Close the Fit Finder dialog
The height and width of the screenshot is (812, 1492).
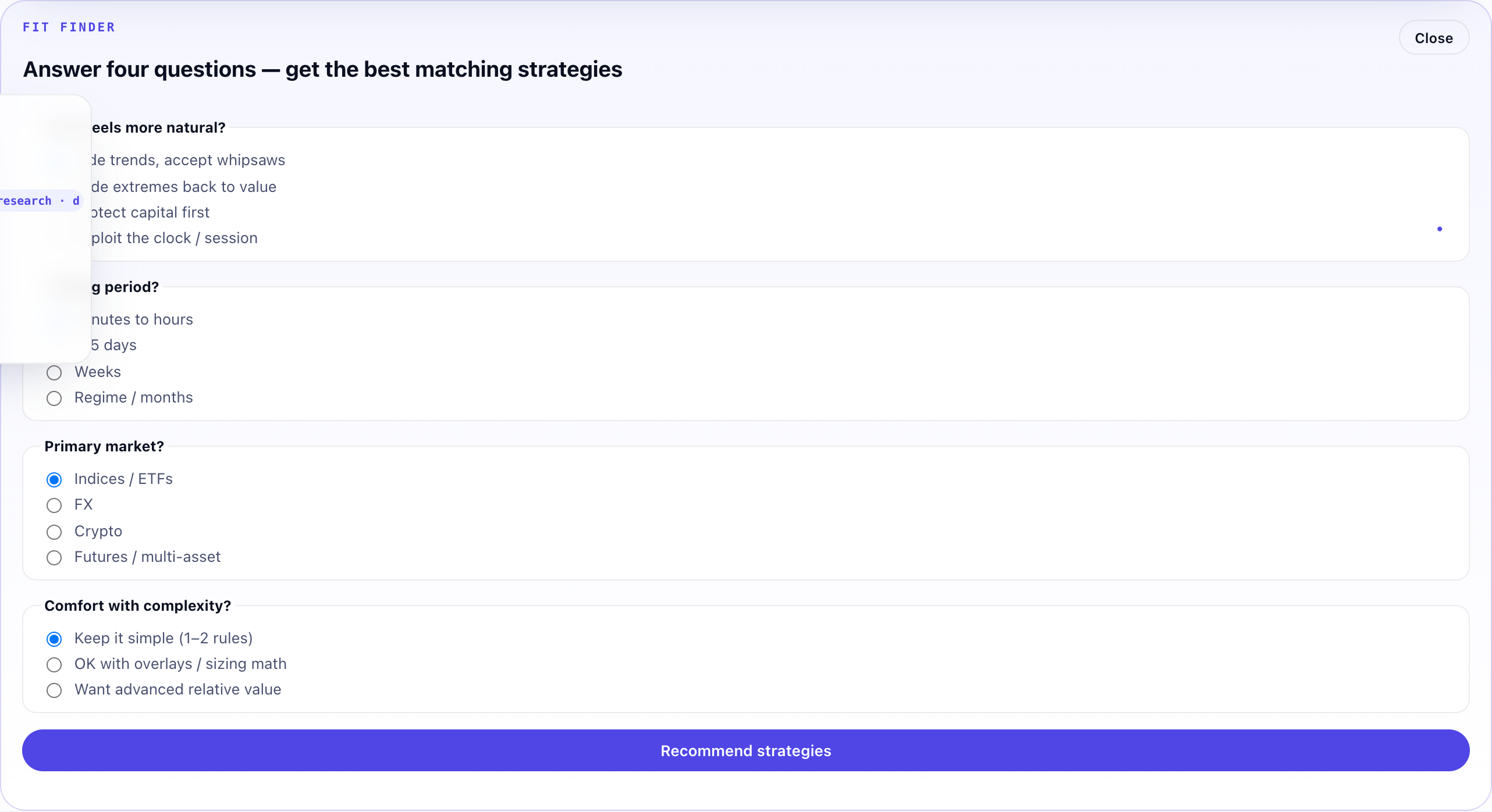(1433, 38)
